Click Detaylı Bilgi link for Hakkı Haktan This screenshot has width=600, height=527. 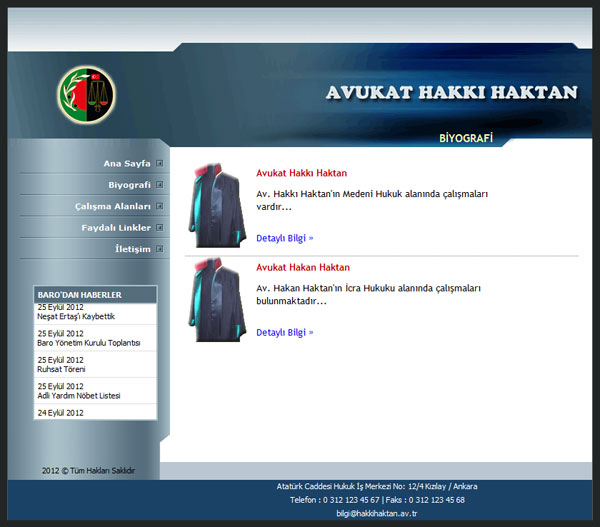(285, 238)
